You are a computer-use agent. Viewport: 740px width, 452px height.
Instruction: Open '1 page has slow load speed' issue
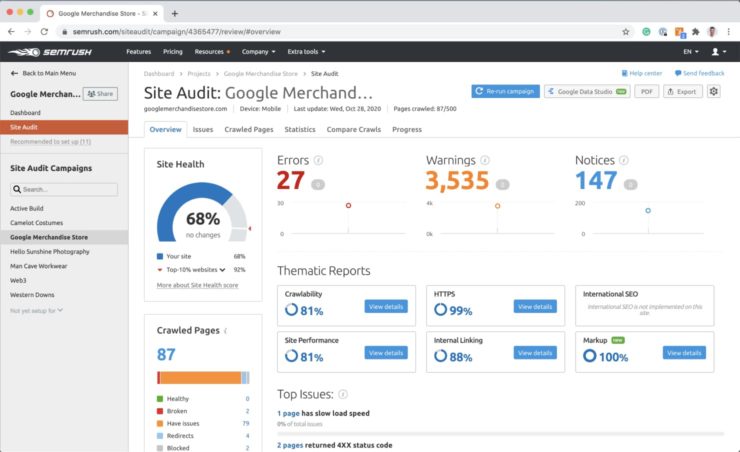point(323,413)
